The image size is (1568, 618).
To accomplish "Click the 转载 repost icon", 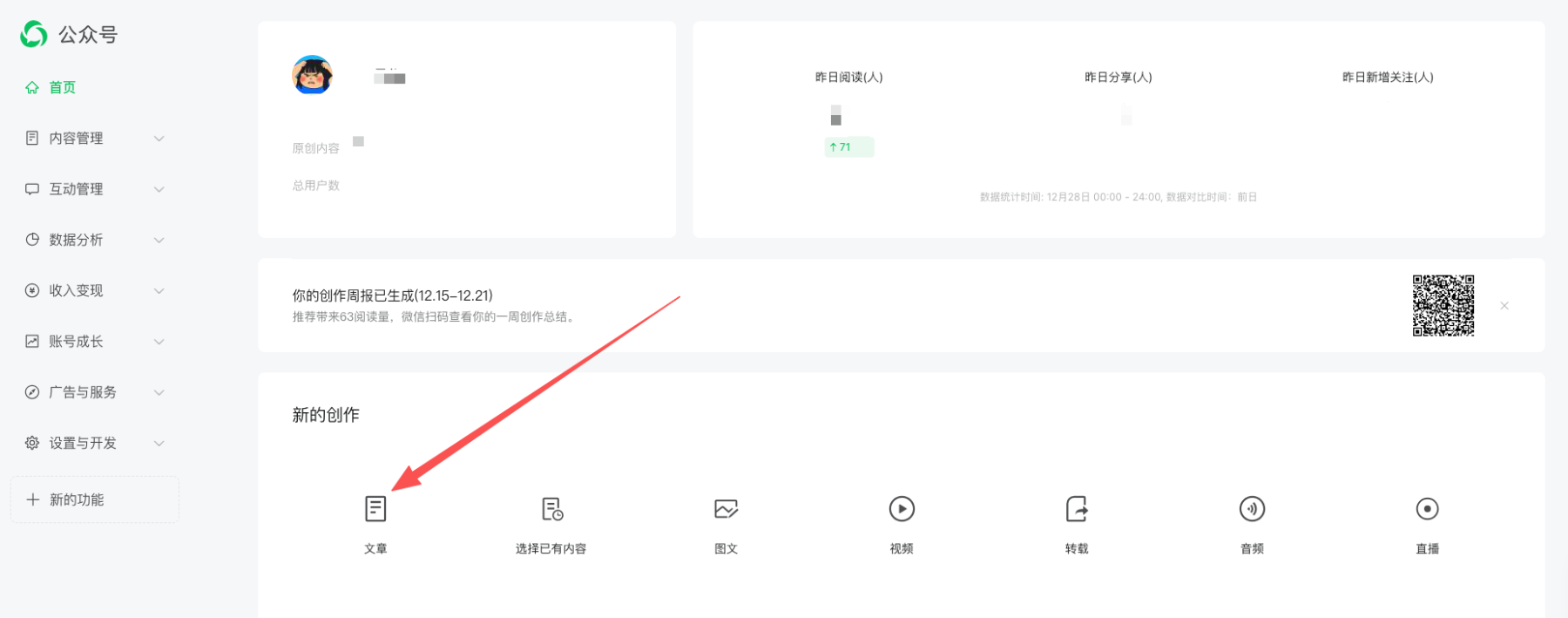I will coord(1077,509).
